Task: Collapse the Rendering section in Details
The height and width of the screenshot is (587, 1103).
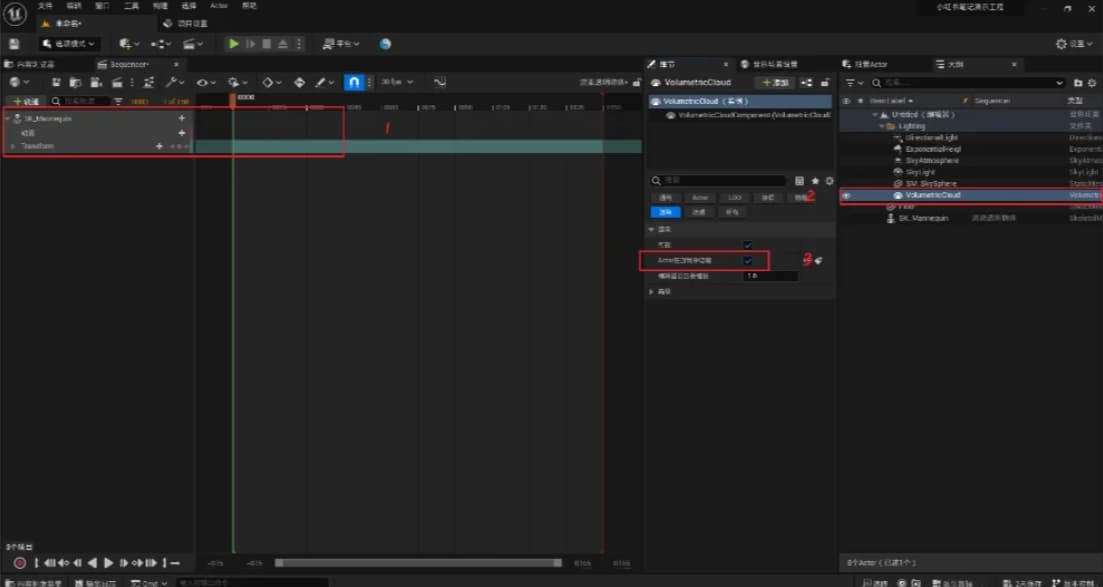Action: click(651, 229)
